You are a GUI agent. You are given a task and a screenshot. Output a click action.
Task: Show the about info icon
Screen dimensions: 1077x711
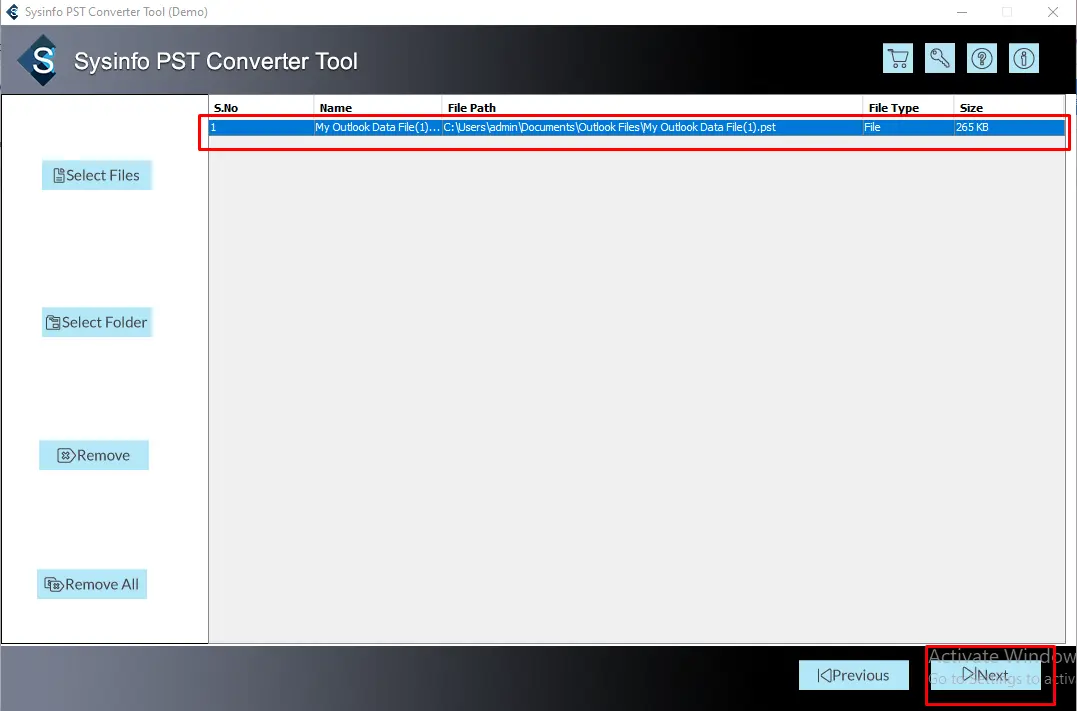click(1023, 58)
